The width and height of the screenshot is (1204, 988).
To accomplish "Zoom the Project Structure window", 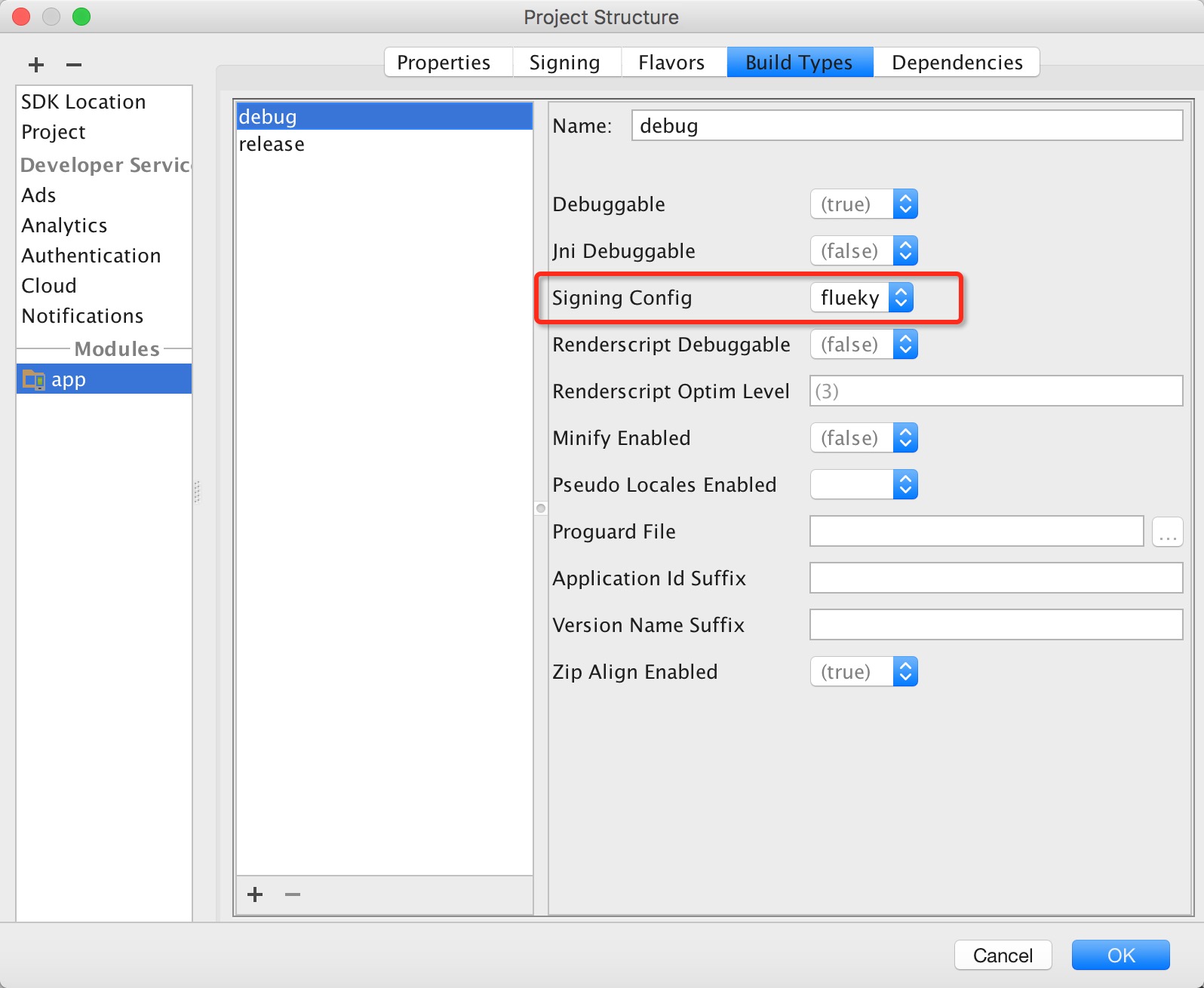I will (81, 17).
